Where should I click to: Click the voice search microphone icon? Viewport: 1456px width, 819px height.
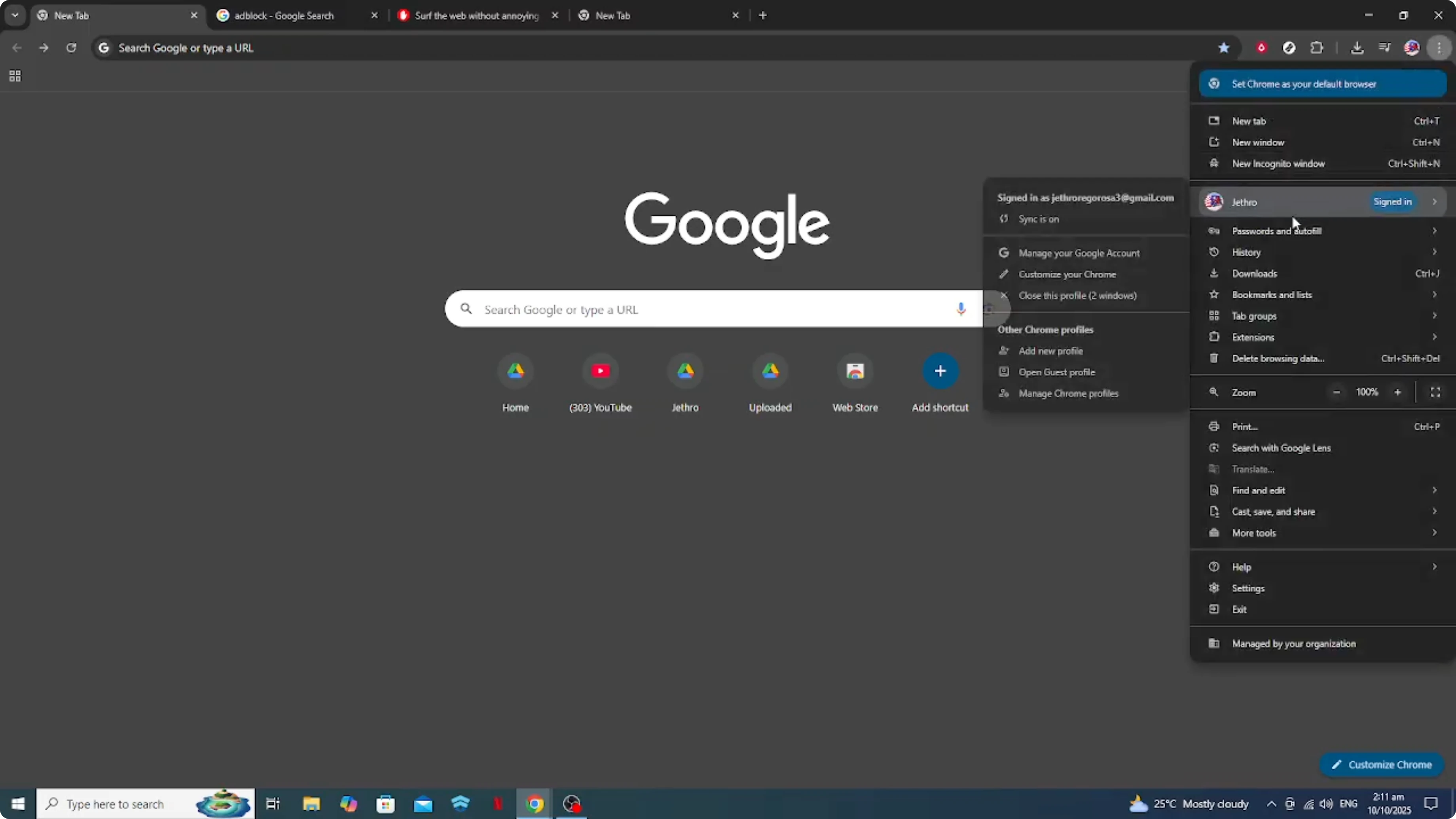point(960,309)
